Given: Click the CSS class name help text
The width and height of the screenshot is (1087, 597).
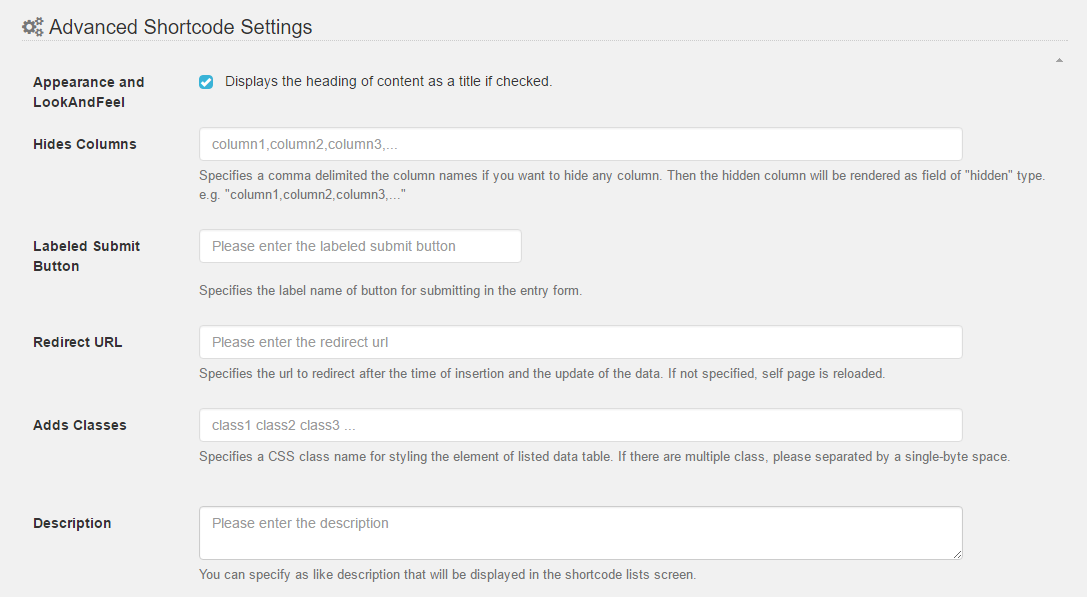Looking at the screenshot, I should (604, 457).
